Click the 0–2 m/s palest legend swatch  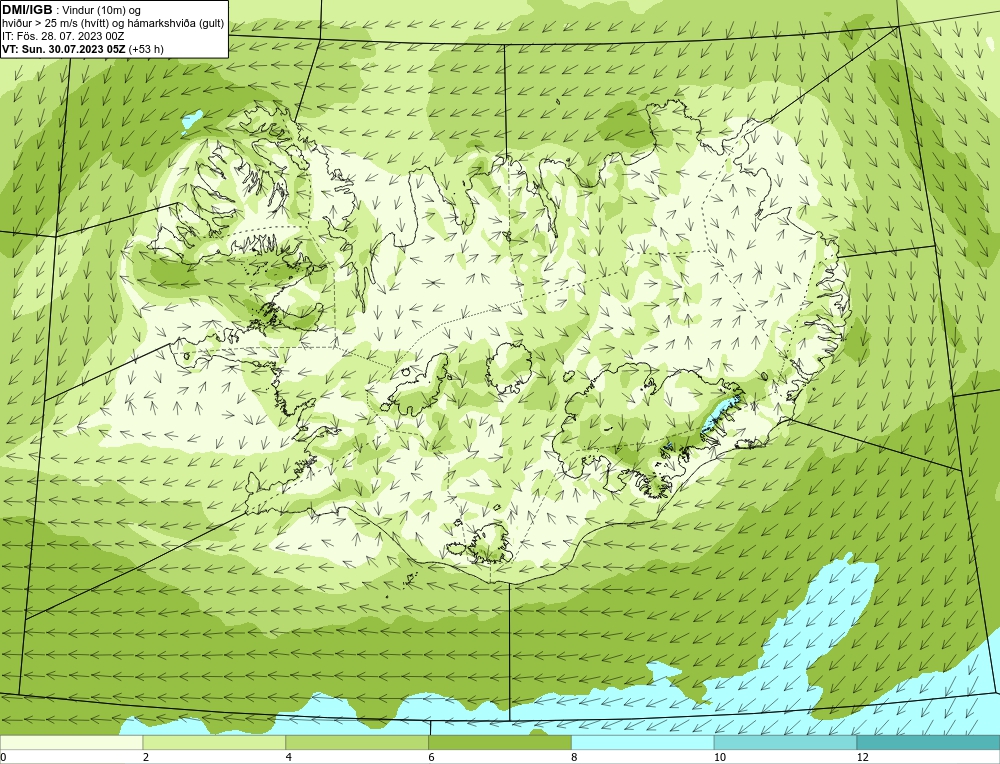click(71, 742)
